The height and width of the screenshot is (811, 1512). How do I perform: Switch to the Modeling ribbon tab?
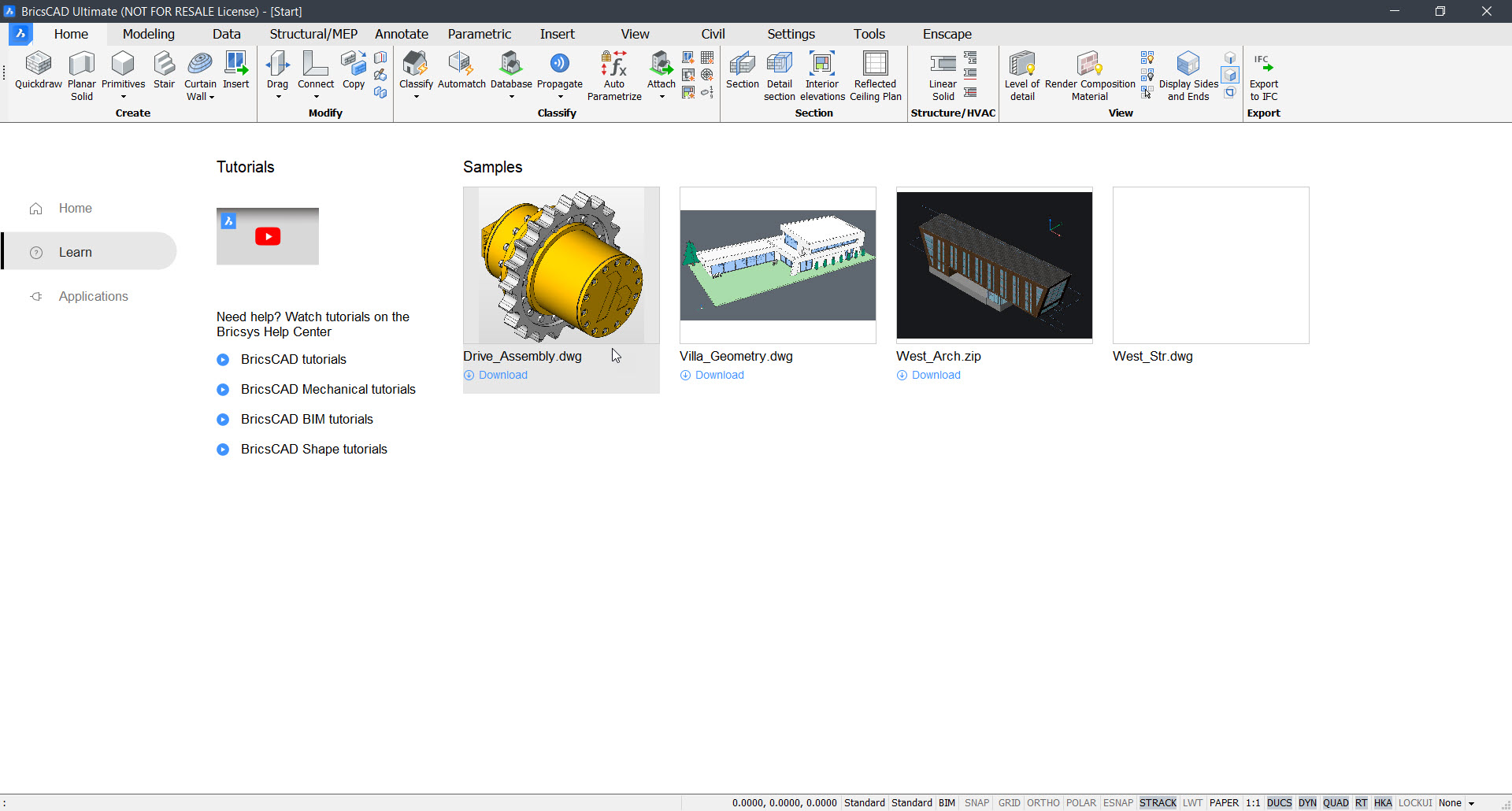(x=149, y=34)
